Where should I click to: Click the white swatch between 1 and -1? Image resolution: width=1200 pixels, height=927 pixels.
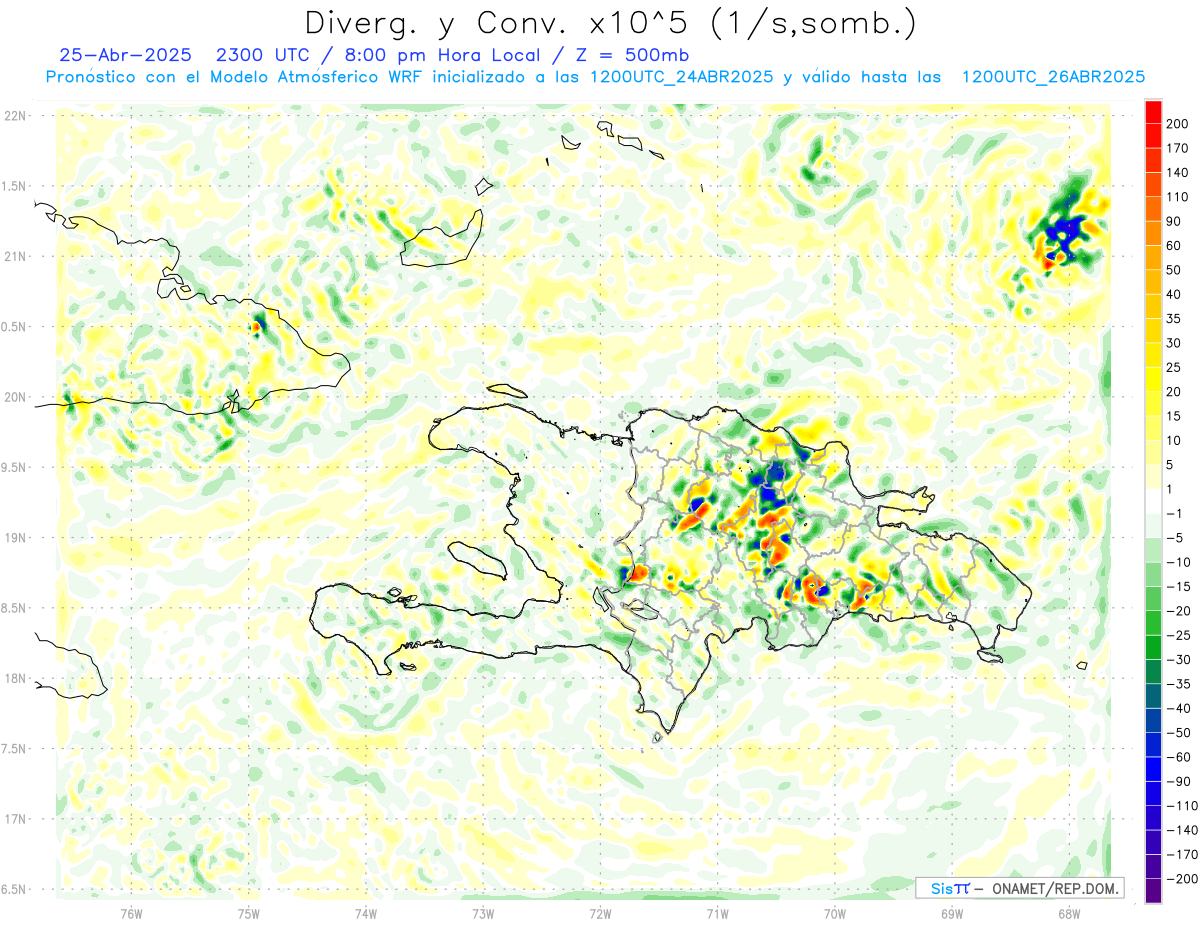(1153, 501)
